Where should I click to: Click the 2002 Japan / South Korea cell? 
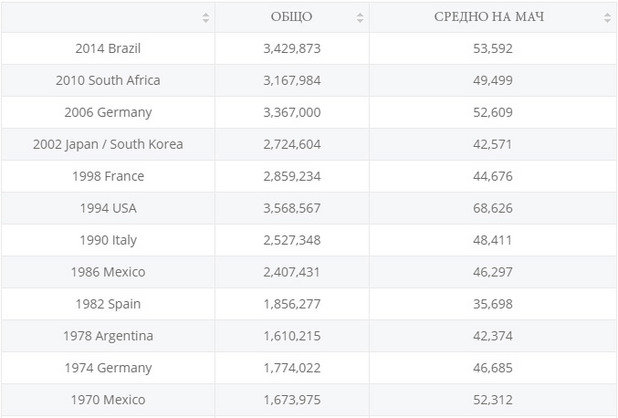(108, 144)
